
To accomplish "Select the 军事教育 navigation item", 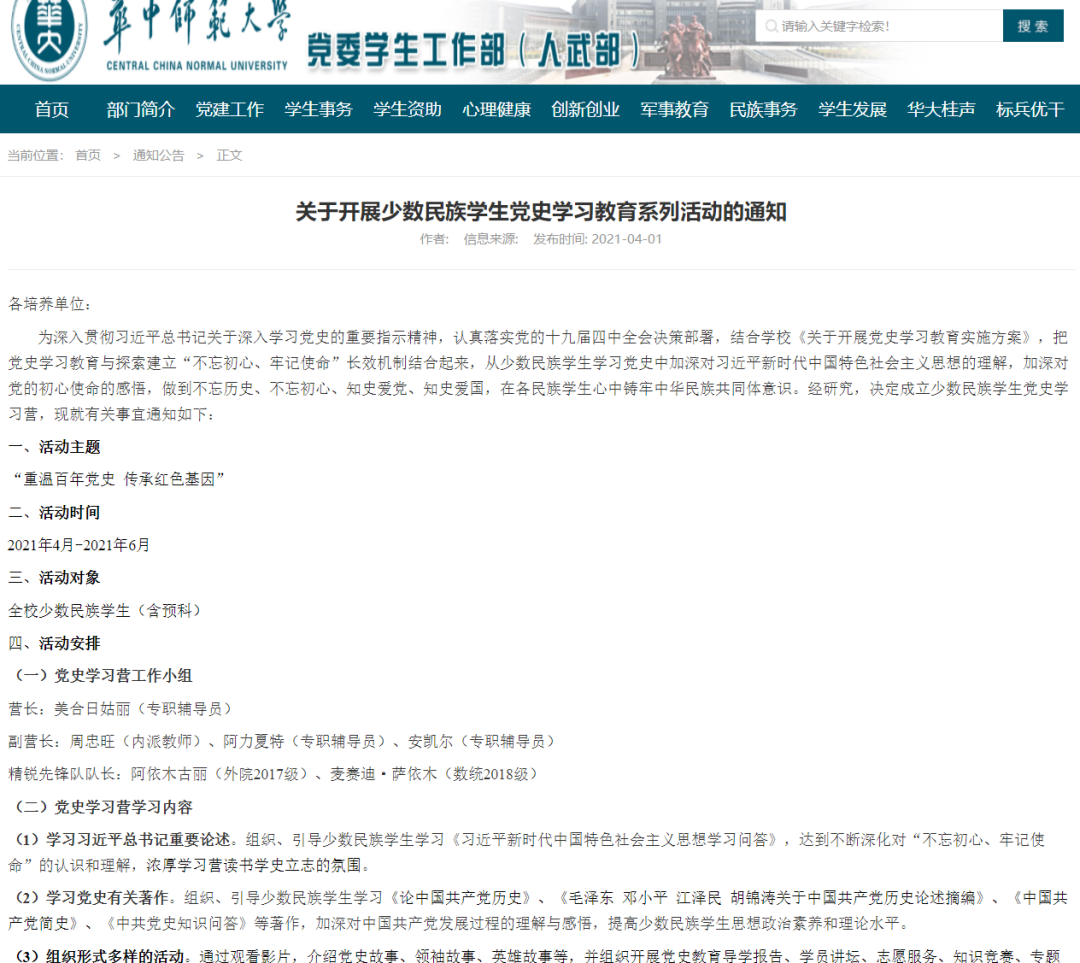I will pyautogui.click(x=674, y=110).
